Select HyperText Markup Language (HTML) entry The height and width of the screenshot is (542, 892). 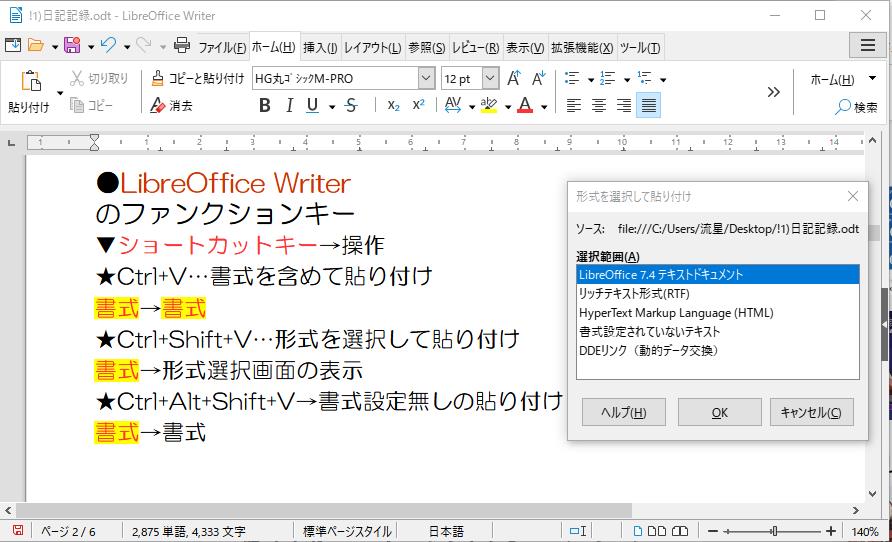tap(717, 313)
